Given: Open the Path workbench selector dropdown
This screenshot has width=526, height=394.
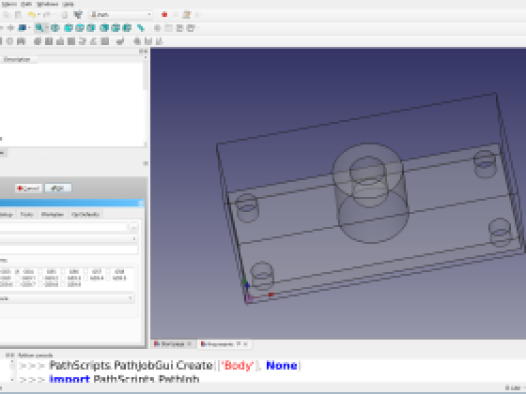Looking at the screenshot, I should tap(121, 14).
